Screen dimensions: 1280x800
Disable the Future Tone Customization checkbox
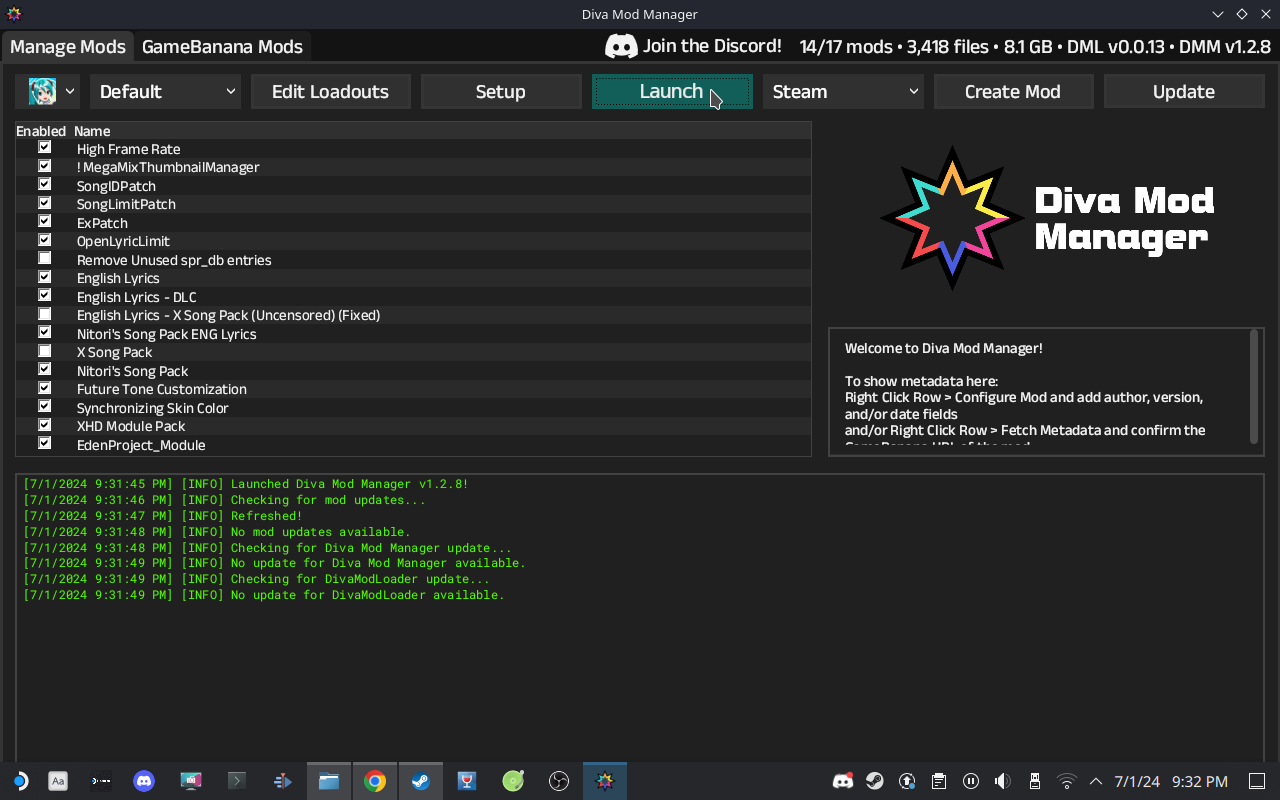[x=45, y=388]
